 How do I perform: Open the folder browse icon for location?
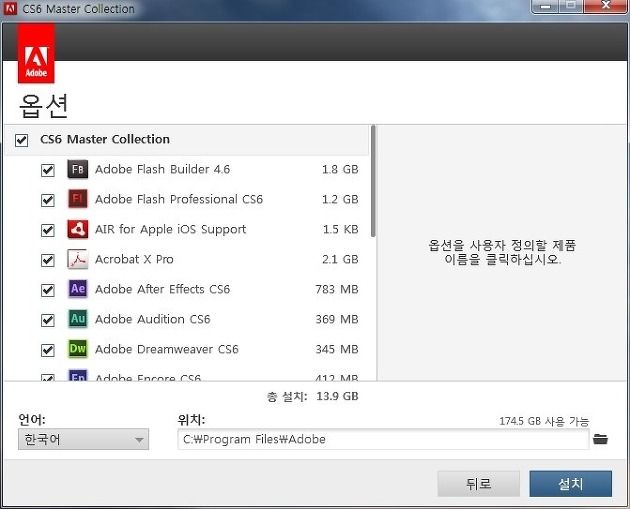click(600, 439)
